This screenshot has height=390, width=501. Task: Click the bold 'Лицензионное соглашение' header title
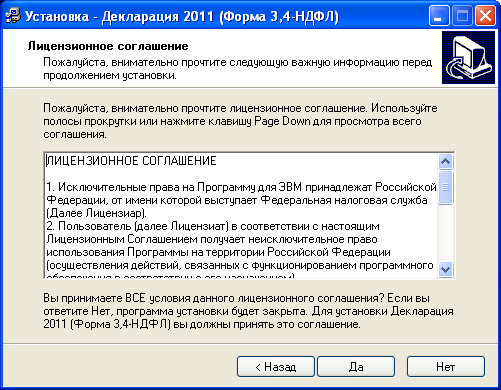click(x=108, y=46)
